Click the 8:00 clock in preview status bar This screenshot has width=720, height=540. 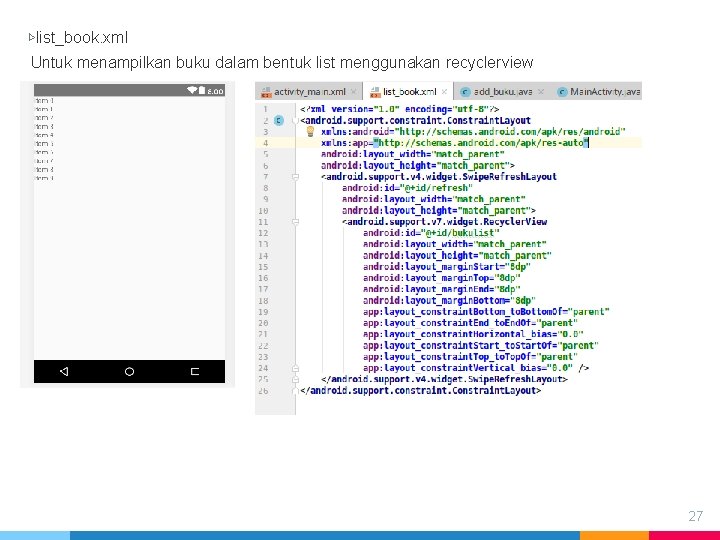tap(215, 91)
